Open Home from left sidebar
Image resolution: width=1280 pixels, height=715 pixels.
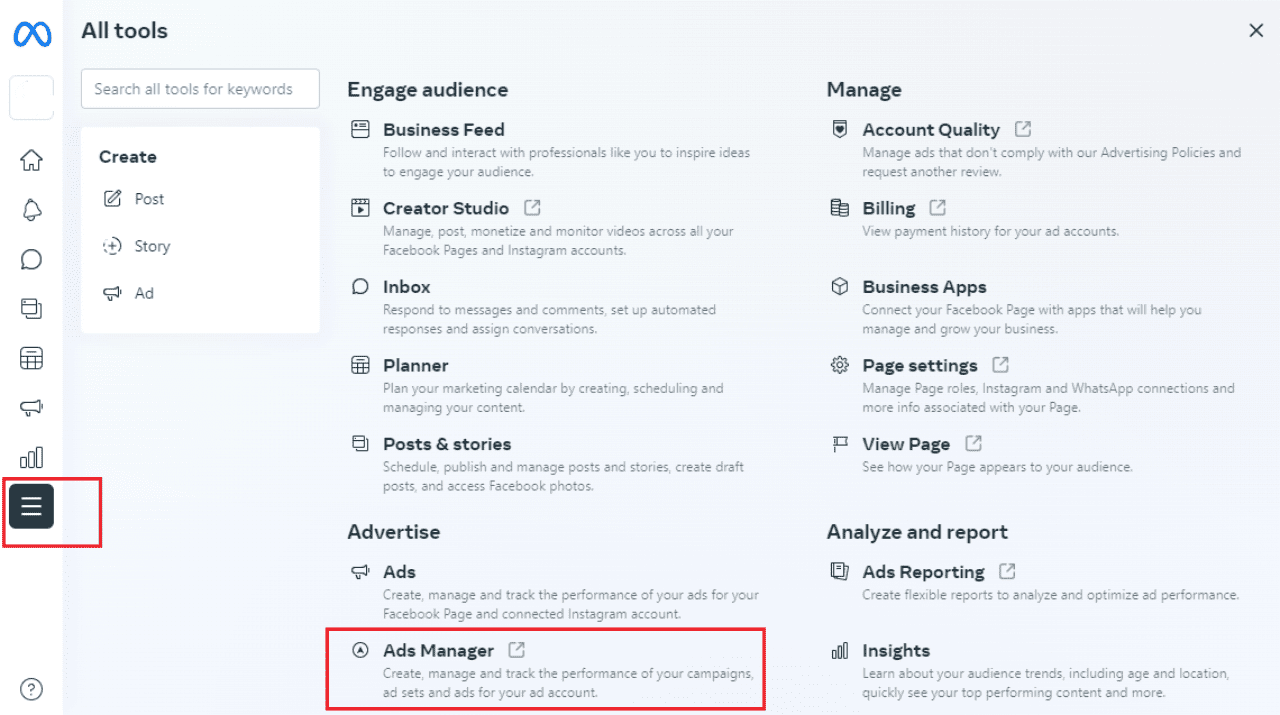[x=32, y=160]
